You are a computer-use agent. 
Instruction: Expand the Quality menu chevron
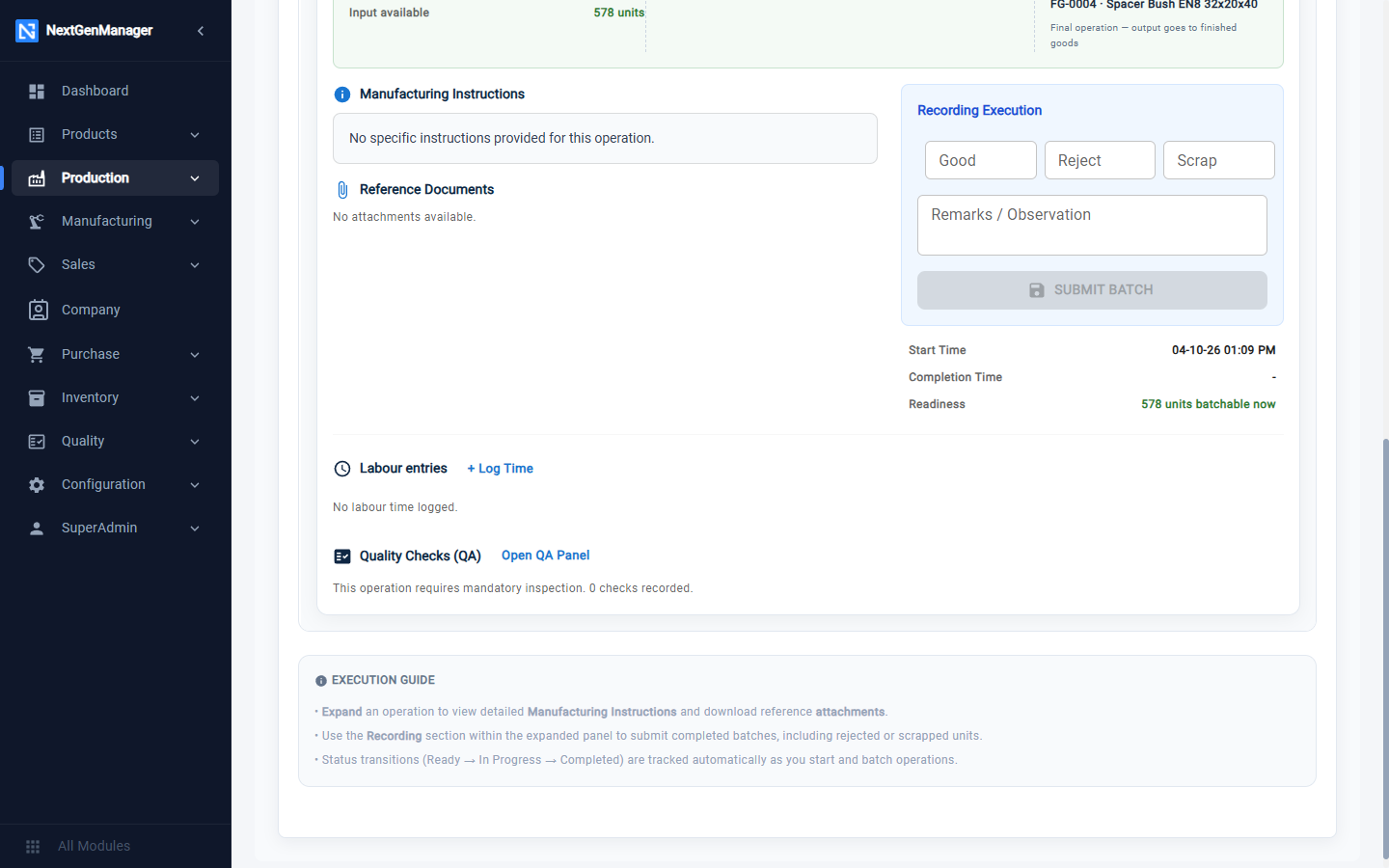pos(195,442)
